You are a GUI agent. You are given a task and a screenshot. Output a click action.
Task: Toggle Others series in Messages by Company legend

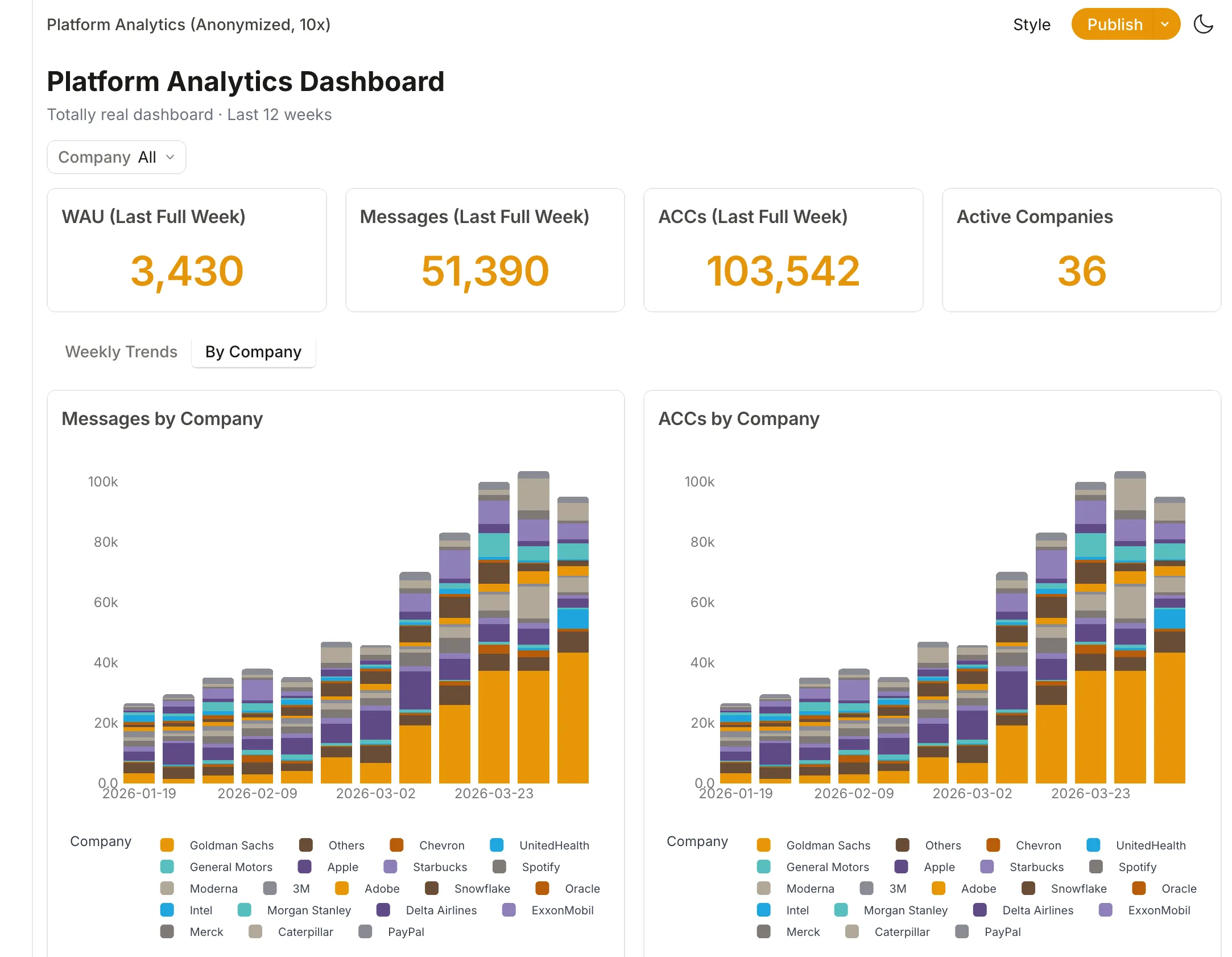tap(345, 845)
